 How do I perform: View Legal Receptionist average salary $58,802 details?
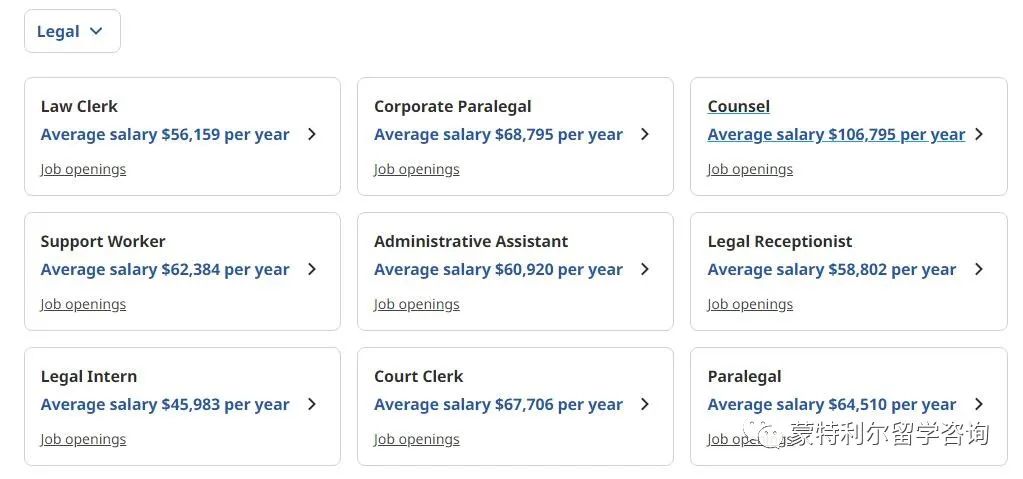tap(832, 270)
